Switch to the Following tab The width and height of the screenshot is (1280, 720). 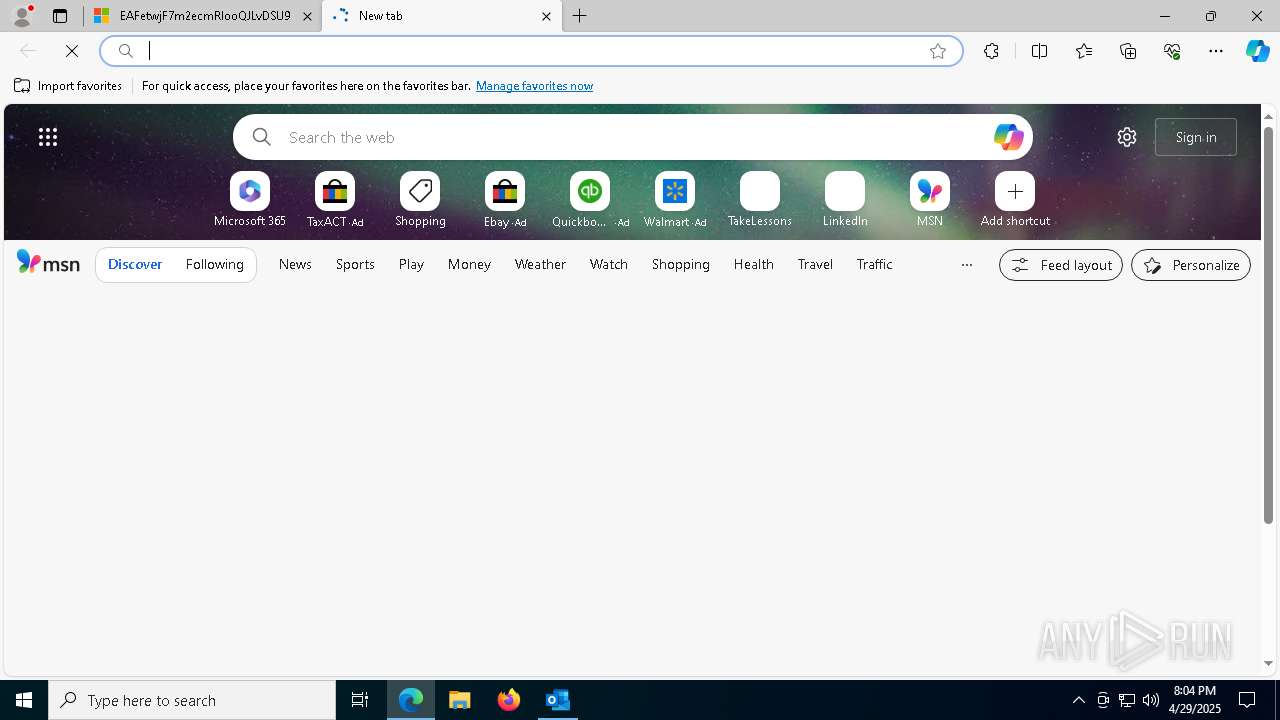pos(215,264)
